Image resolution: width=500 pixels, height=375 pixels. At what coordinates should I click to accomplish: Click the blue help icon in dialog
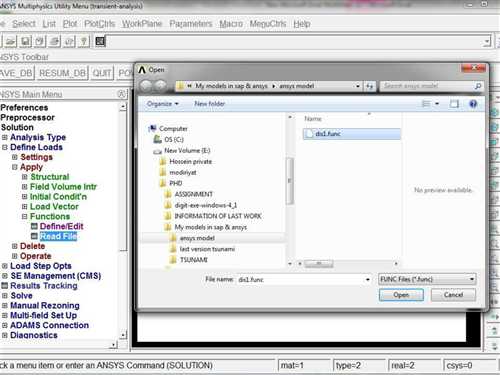point(473,104)
